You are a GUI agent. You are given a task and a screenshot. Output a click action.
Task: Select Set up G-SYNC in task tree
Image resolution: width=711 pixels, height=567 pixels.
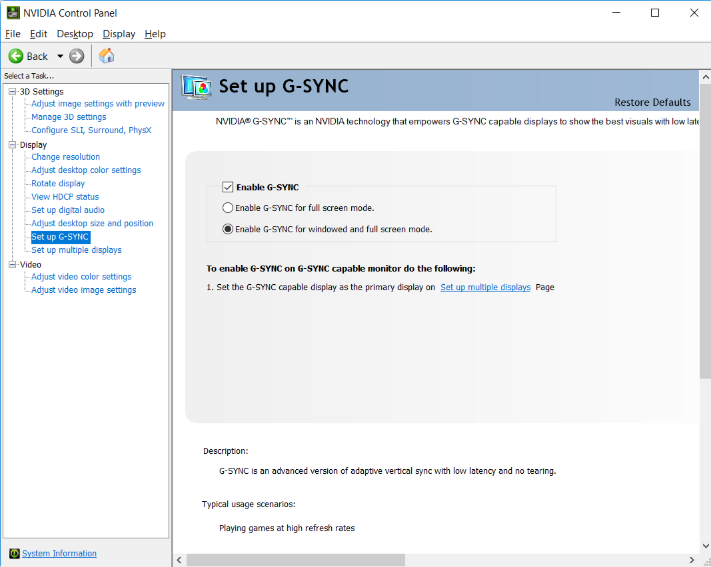pos(60,237)
